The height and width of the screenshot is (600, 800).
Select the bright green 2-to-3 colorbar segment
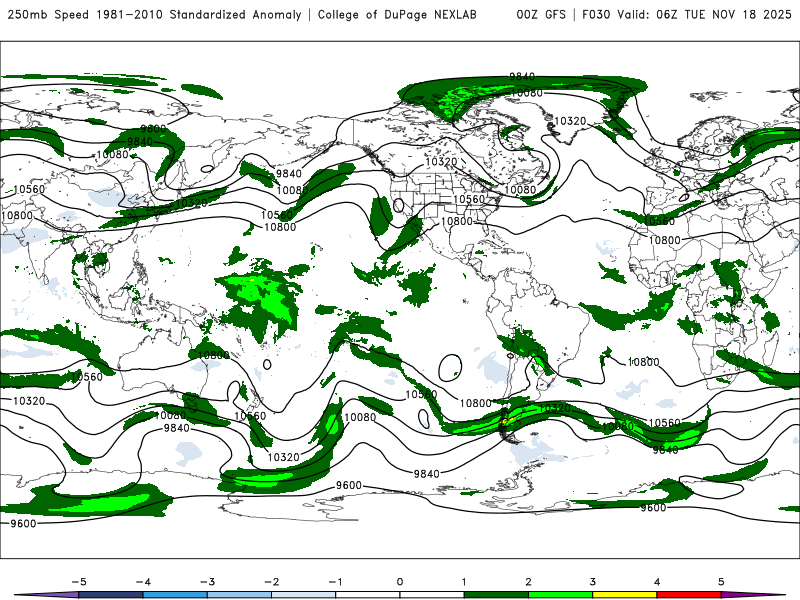(x=560, y=595)
